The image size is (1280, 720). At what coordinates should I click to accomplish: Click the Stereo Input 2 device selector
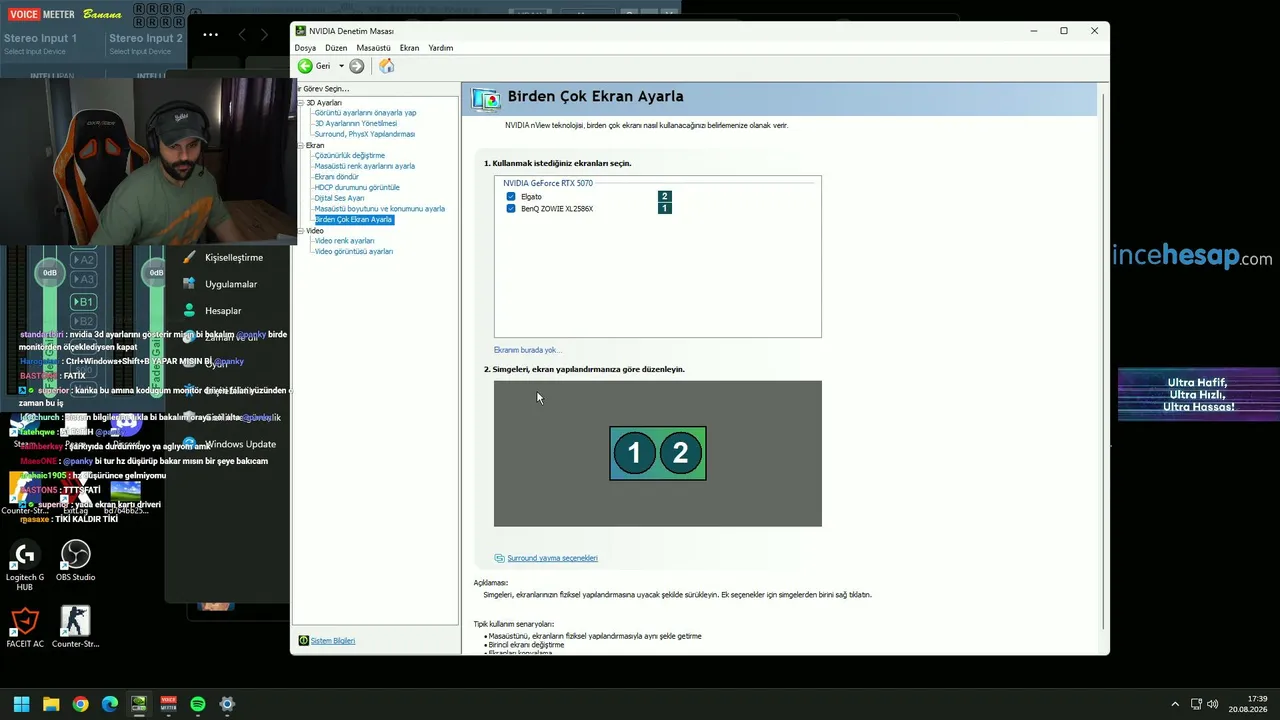(140, 51)
